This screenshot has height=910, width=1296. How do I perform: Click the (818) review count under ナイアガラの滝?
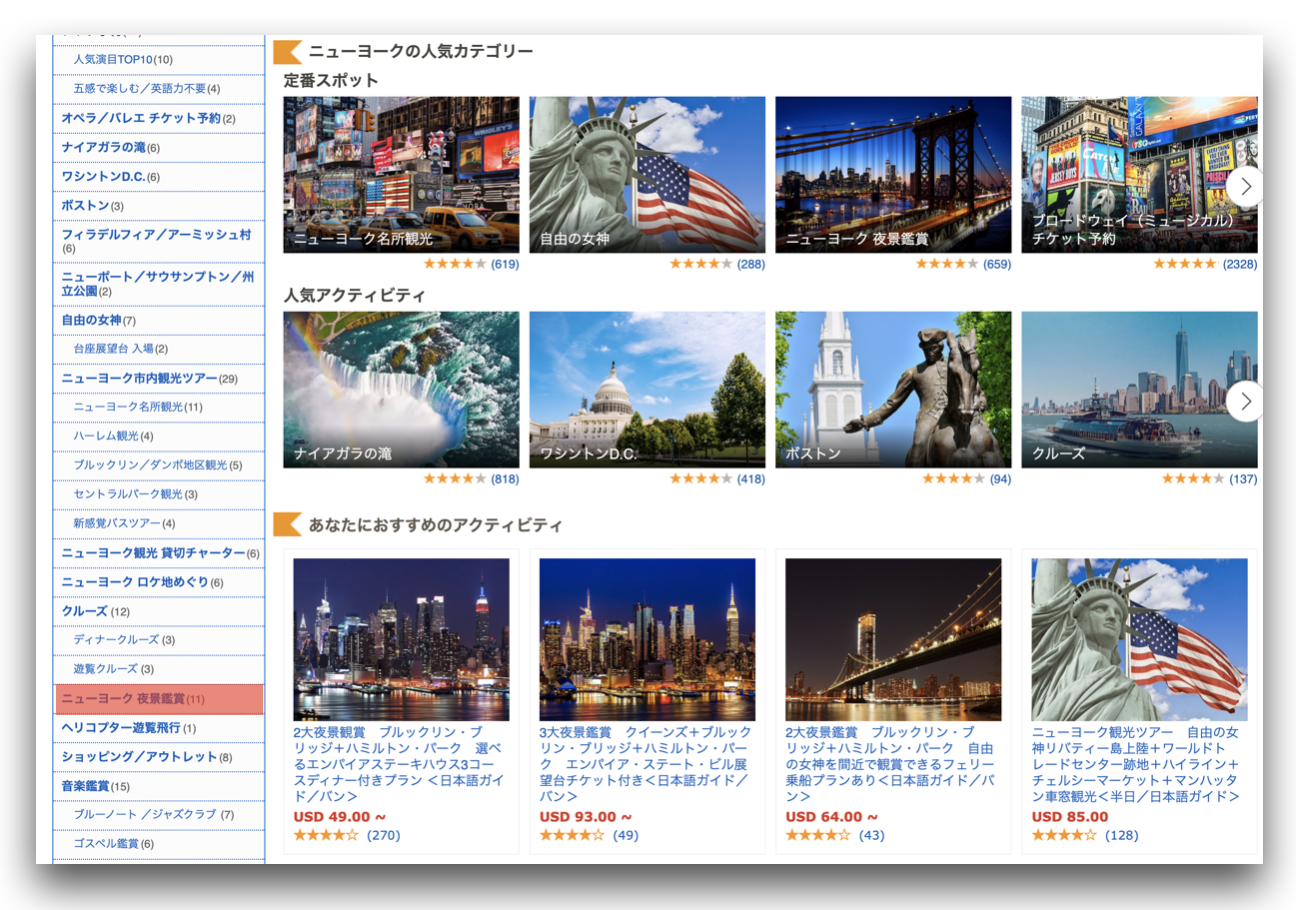(x=505, y=479)
